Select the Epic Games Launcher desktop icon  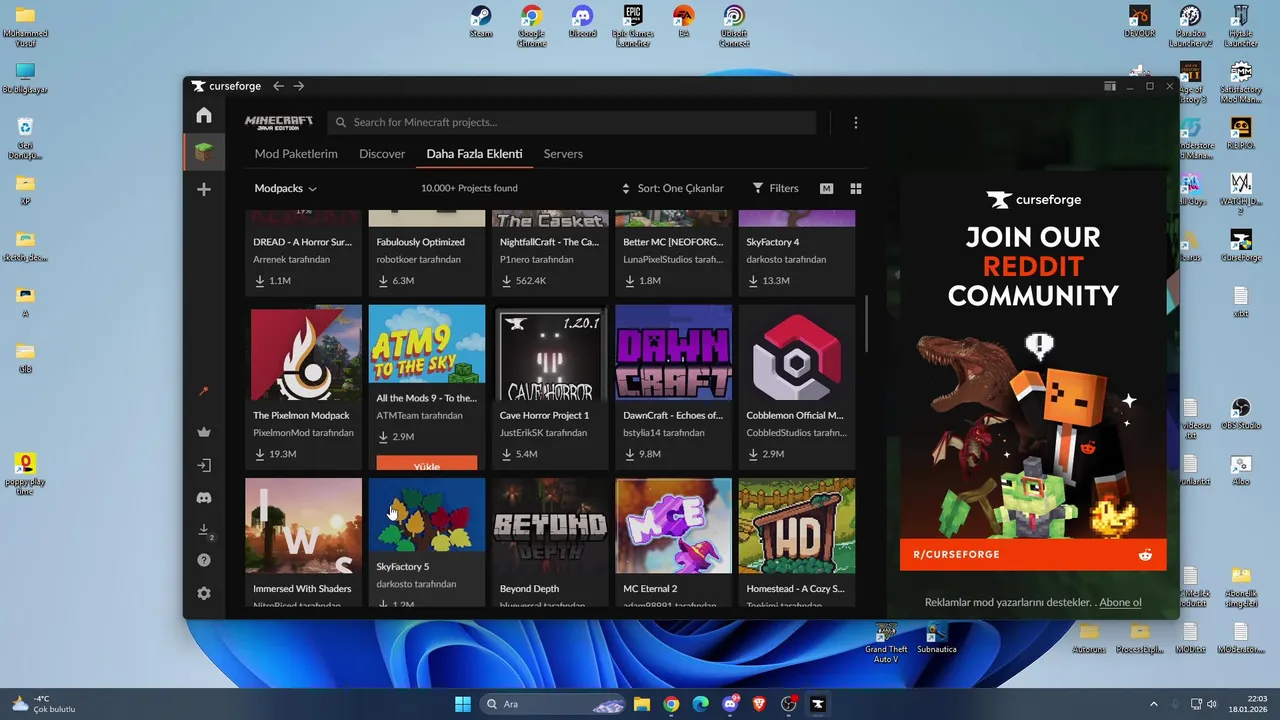click(632, 25)
